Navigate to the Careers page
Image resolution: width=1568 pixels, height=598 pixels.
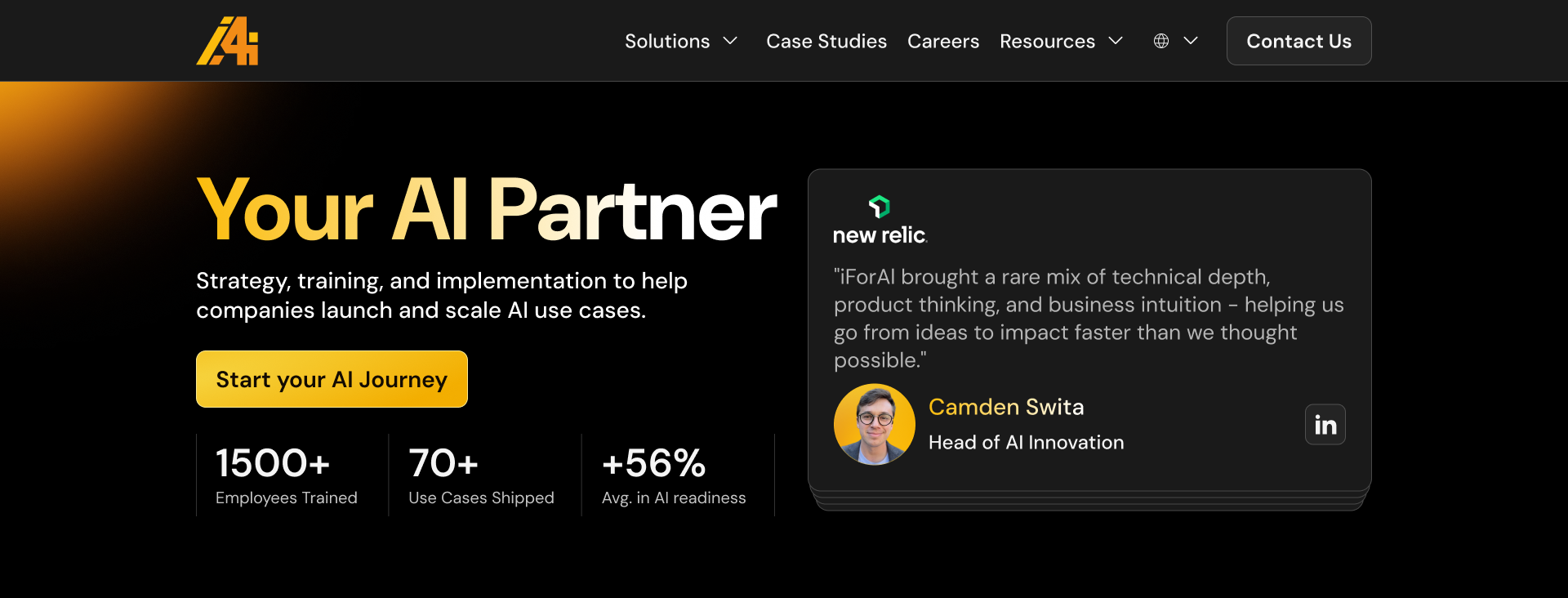click(x=943, y=40)
